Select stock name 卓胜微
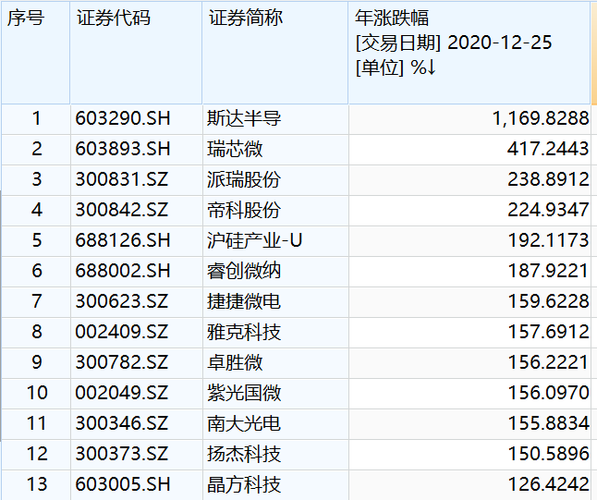Screen dimensions: 597x500 (x=235, y=362)
